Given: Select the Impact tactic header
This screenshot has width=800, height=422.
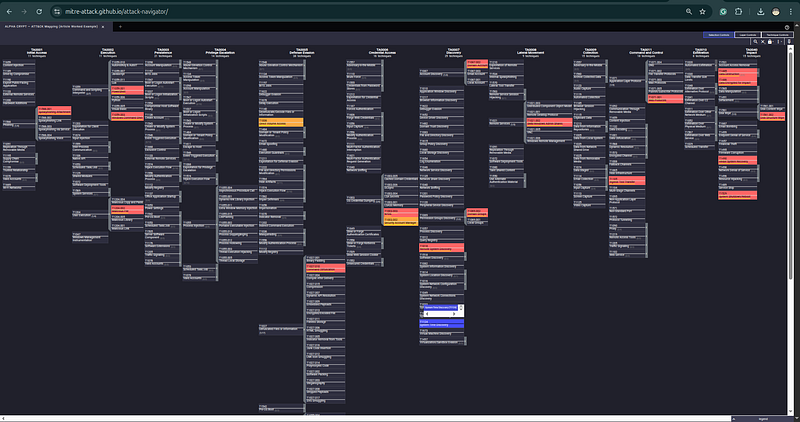Looking at the screenshot, I should (x=751, y=52).
